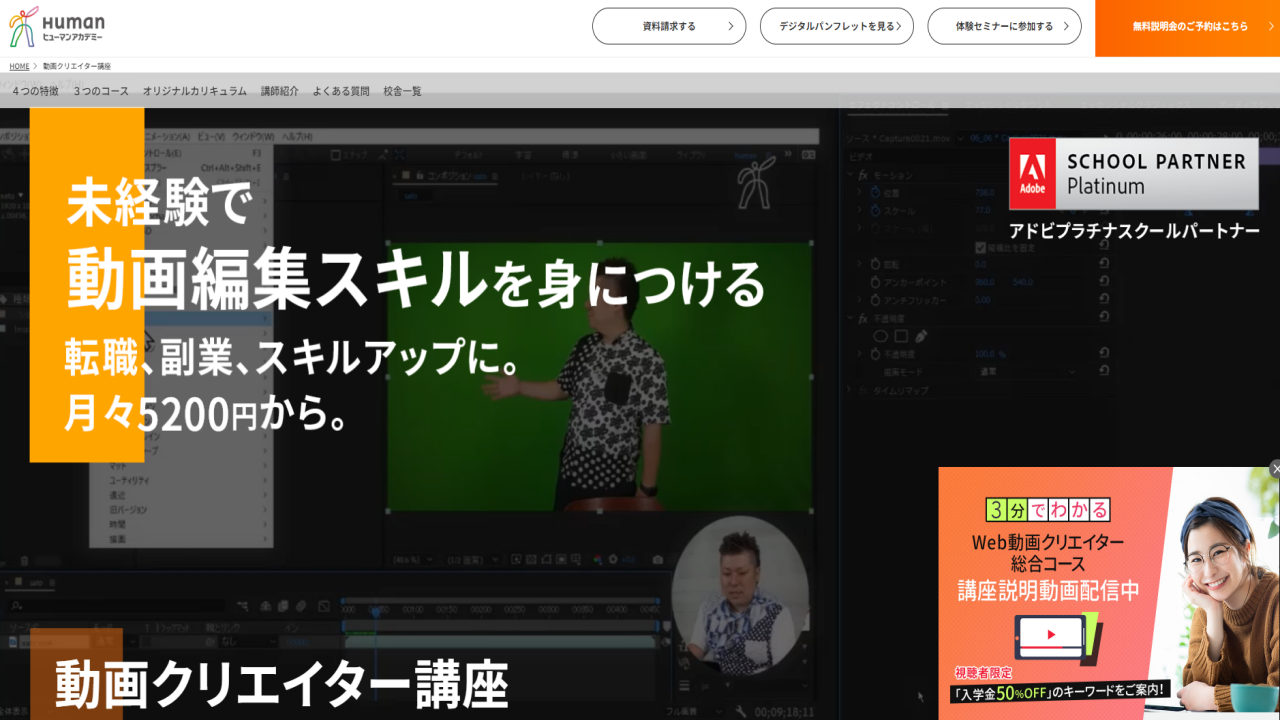Select the ellipse mask icon under 不透明度
Screen dimensions: 1280x720
click(x=882, y=336)
